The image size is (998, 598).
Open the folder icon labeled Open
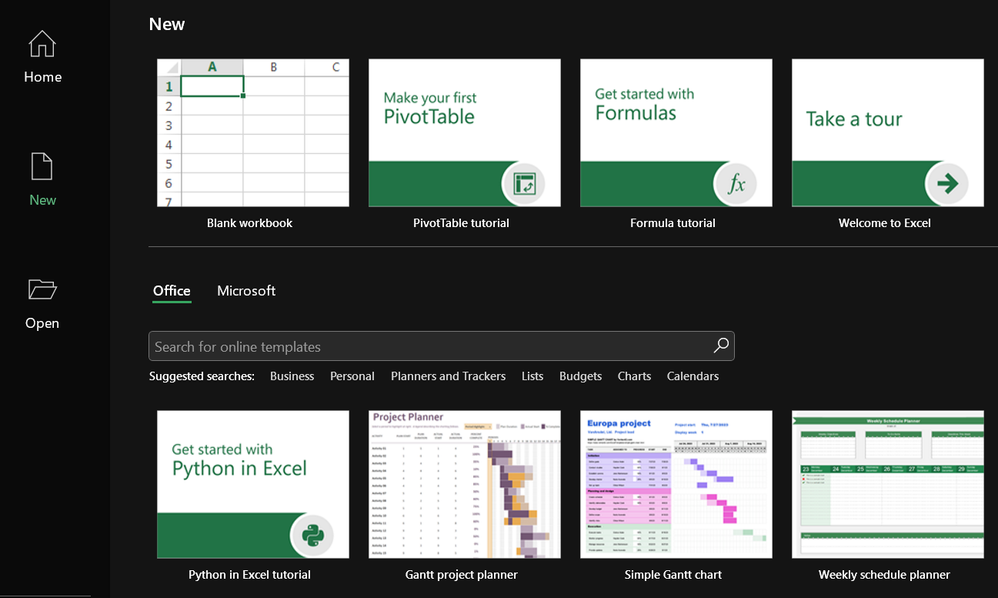pyautogui.click(x=42, y=289)
